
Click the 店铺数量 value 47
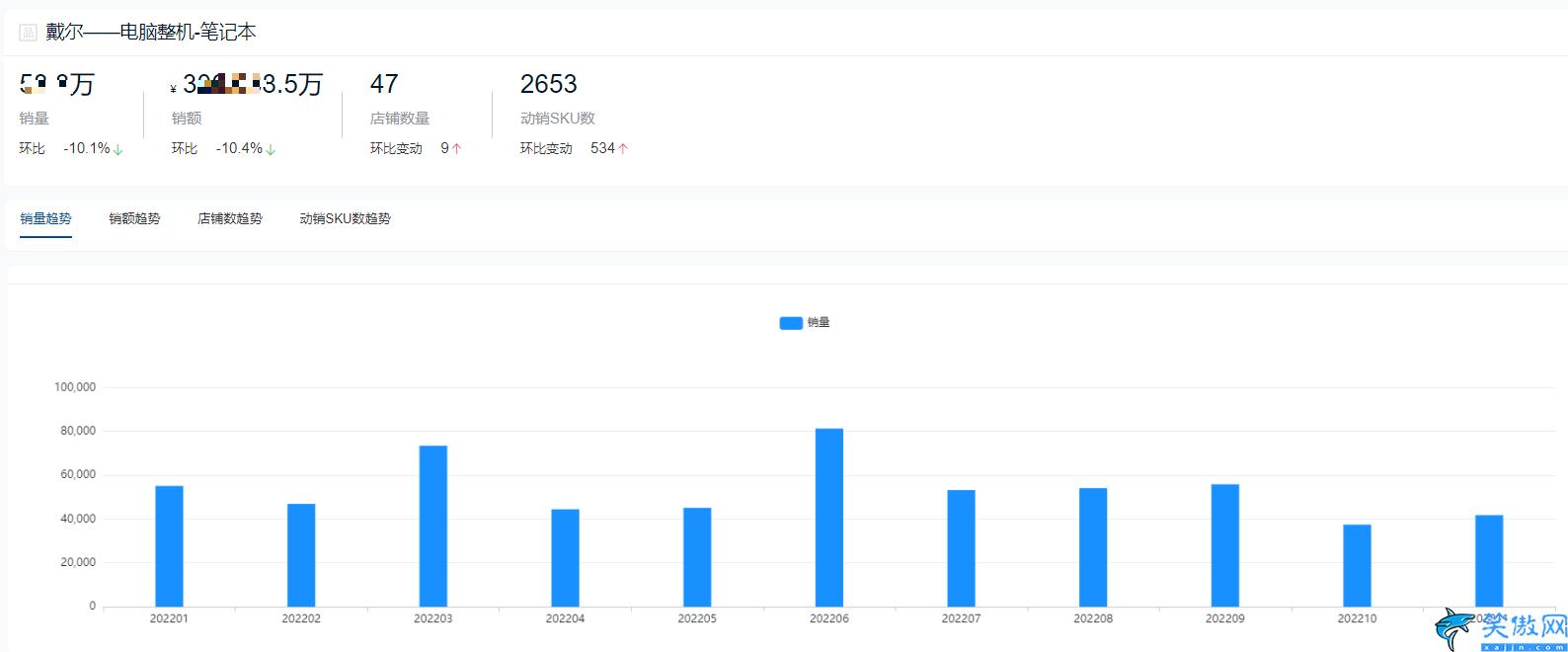coord(384,84)
